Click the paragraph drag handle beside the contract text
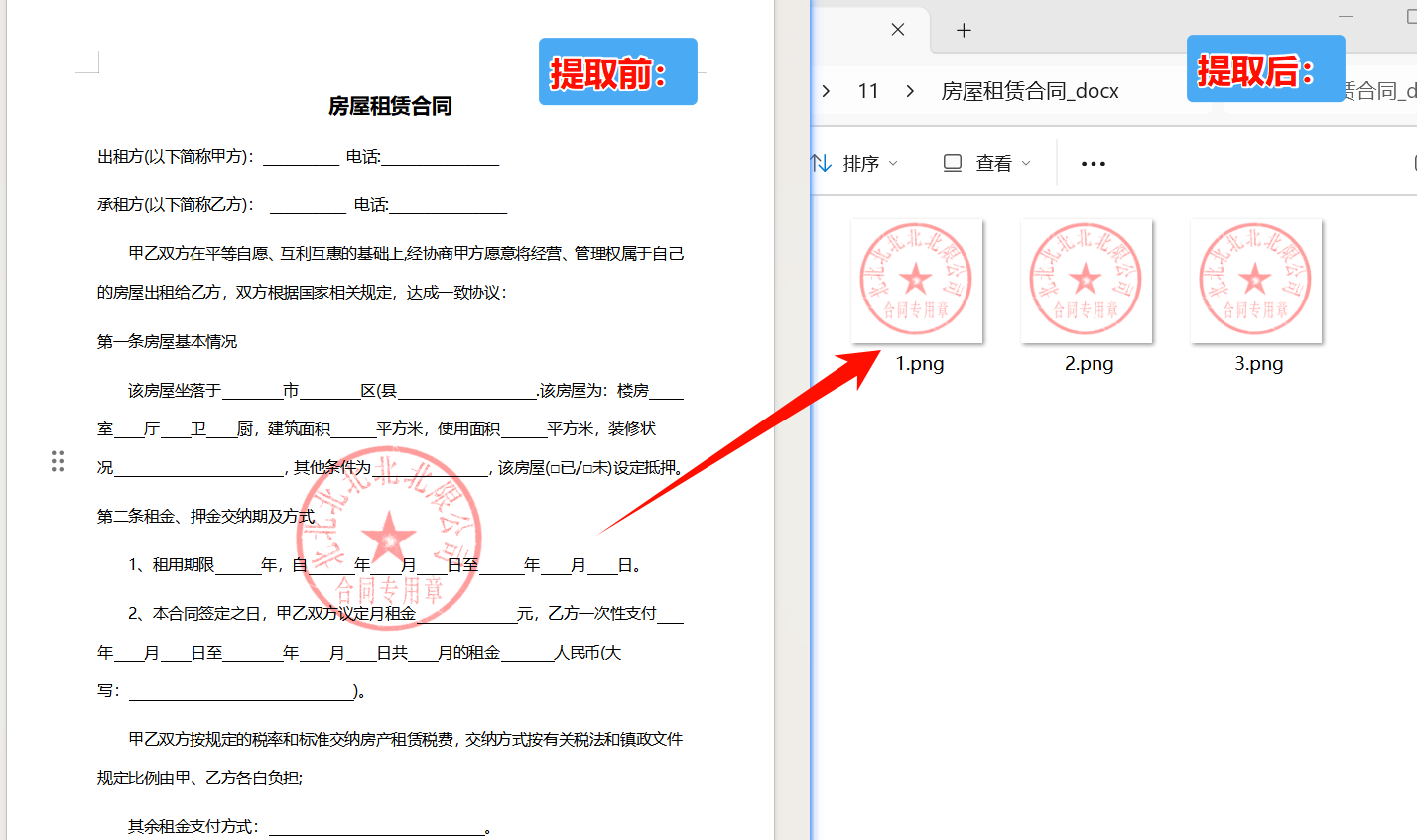This screenshot has height=840, width=1417. (x=57, y=460)
